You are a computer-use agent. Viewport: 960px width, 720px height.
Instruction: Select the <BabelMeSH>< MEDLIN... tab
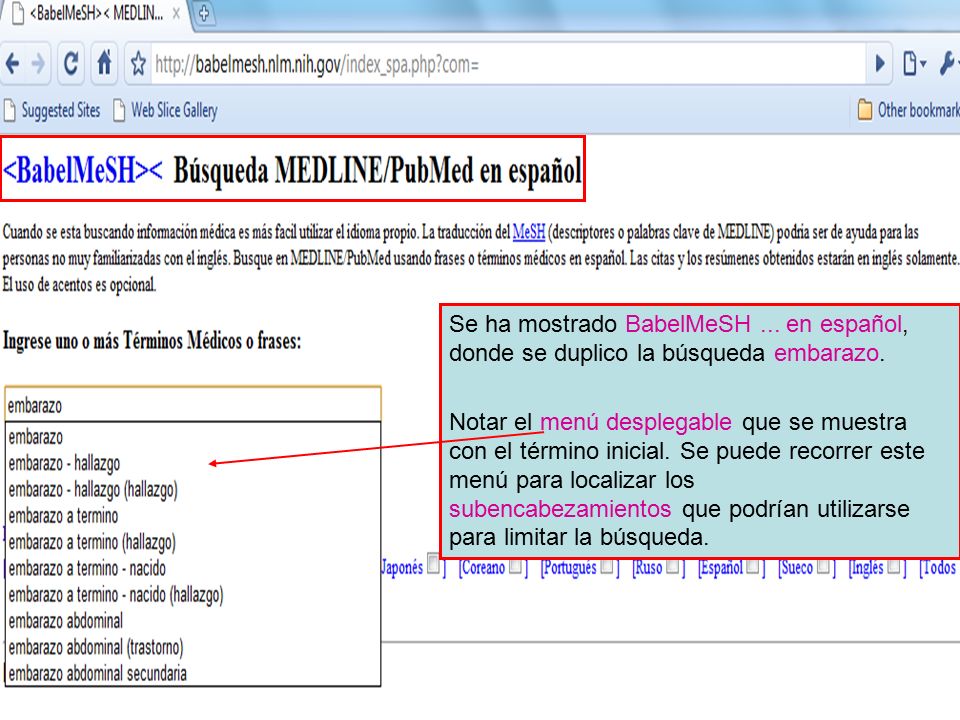(x=96, y=14)
